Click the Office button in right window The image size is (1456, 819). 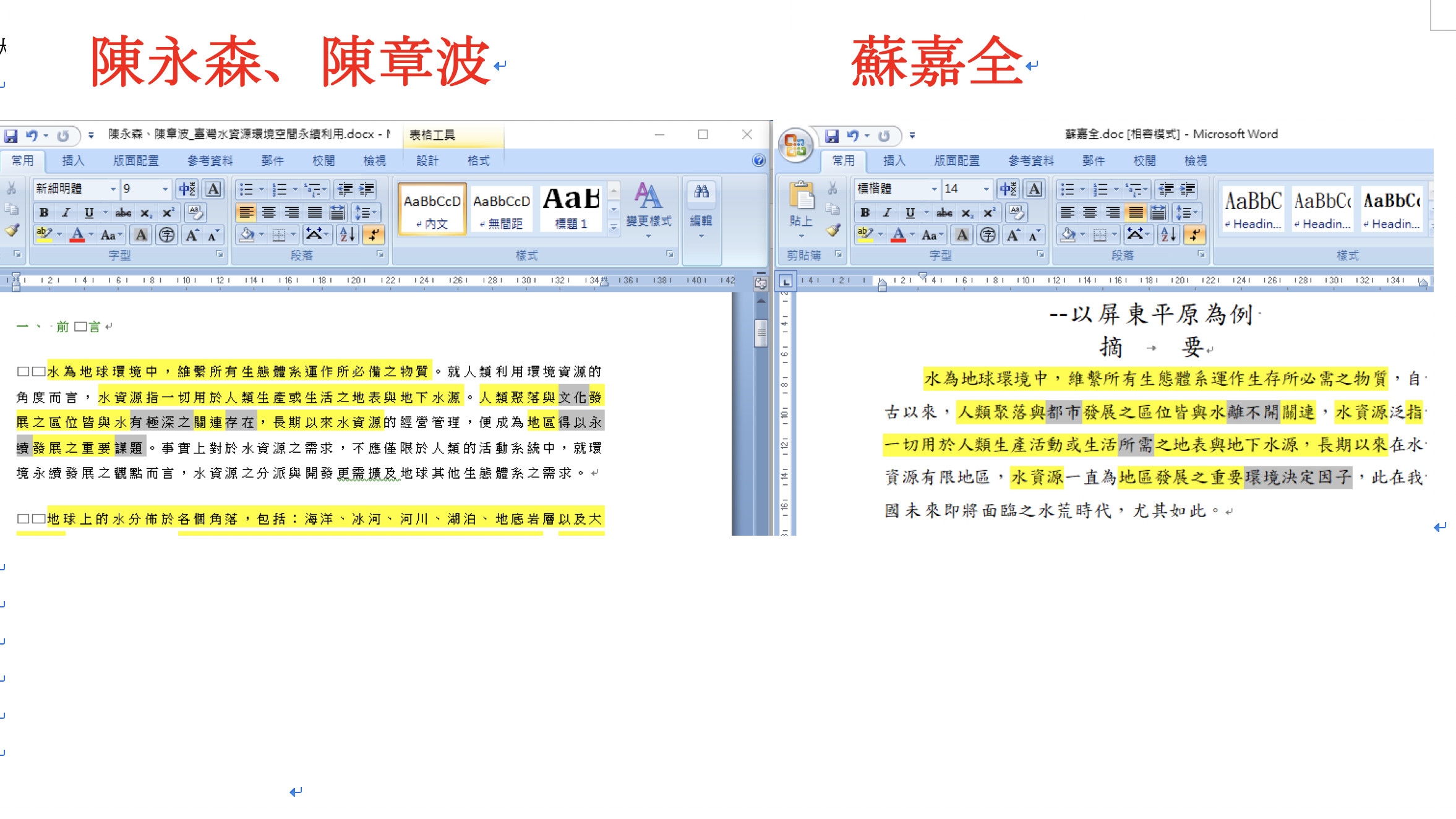(x=795, y=145)
